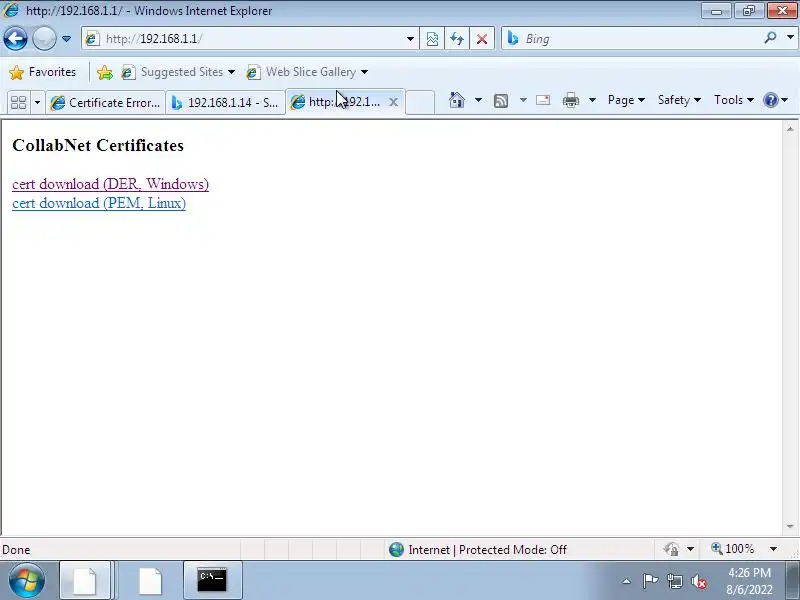Select the http://192.1... active tab
The height and width of the screenshot is (600, 800).
[339, 102]
